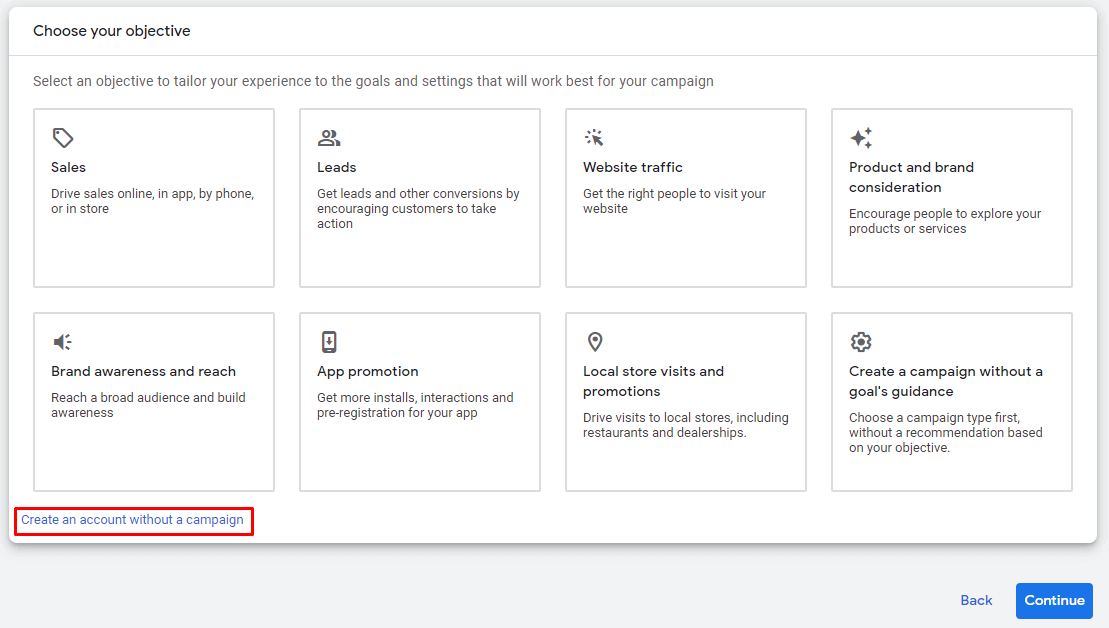This screenshot has height=628, width=1109.
Task: Click the Product and brand consideration sparkle icon
Action: point(861,137)
